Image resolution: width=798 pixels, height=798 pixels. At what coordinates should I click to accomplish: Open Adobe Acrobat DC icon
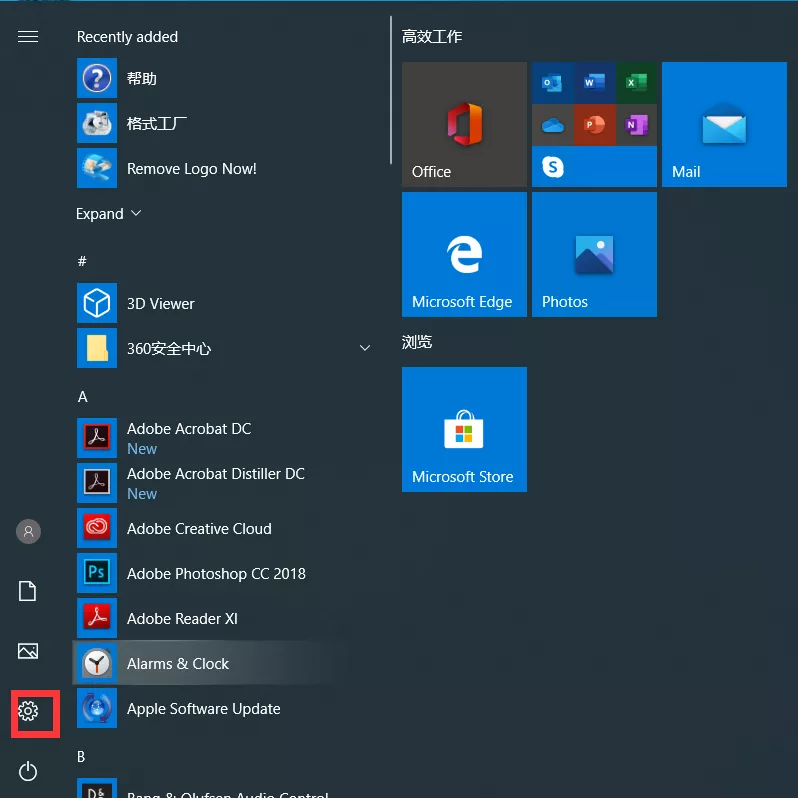[x=97, y=438]
